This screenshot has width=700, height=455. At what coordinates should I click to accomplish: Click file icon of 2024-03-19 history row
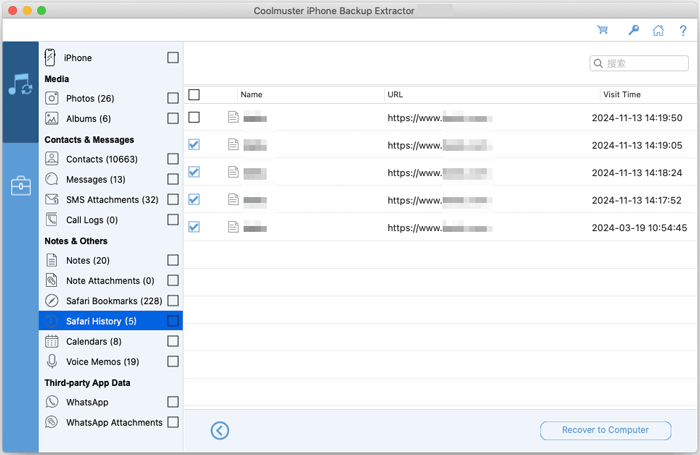tap(233, 227)
